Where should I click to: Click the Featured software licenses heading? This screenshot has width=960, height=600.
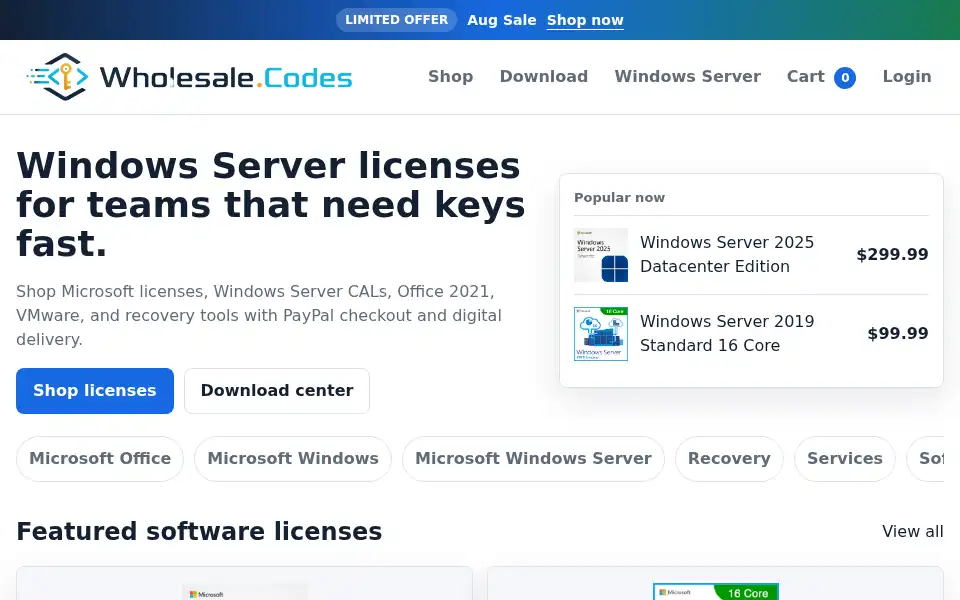point(199,531)
